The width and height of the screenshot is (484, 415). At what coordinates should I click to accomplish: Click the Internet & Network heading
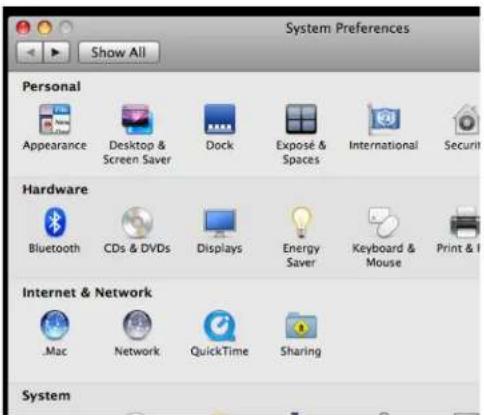87,293
